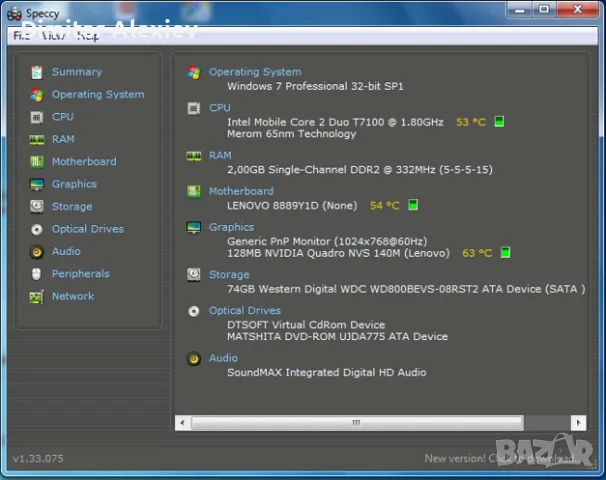Viewport: 606px width, 480px height.
Task: Open the File menu
Action: point(21,36)
